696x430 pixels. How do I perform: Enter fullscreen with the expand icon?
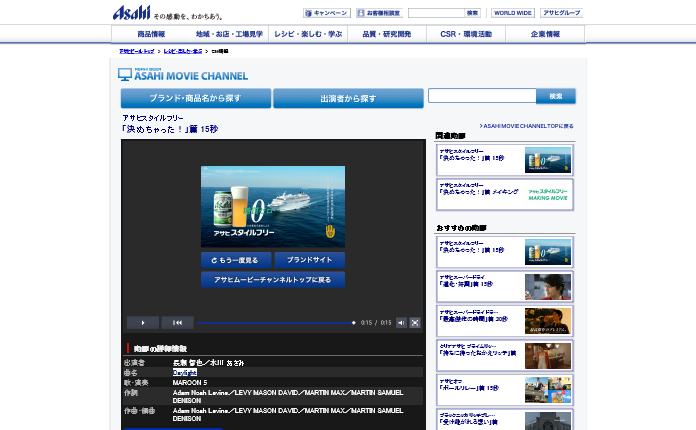click(415, 323)
